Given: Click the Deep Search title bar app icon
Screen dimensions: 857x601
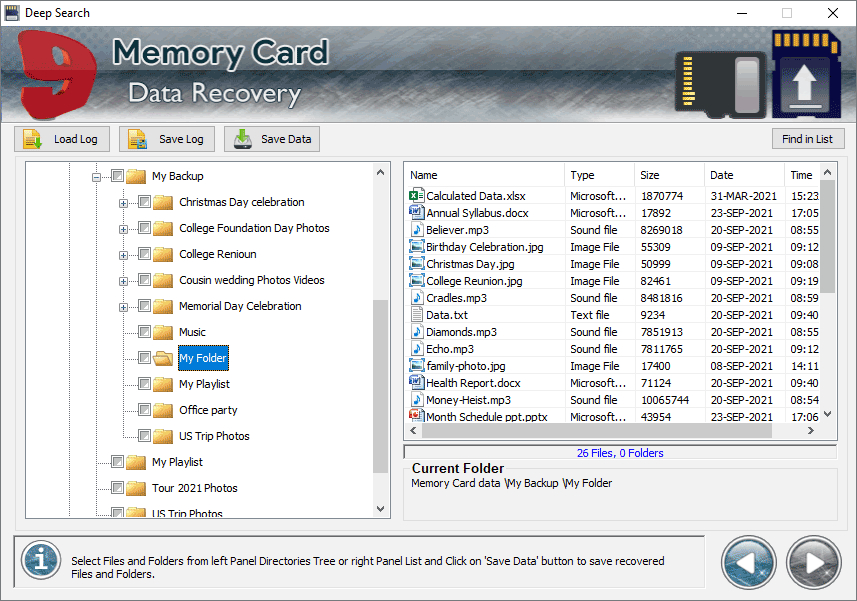Looking at the screenshot, I should [12, 13].
